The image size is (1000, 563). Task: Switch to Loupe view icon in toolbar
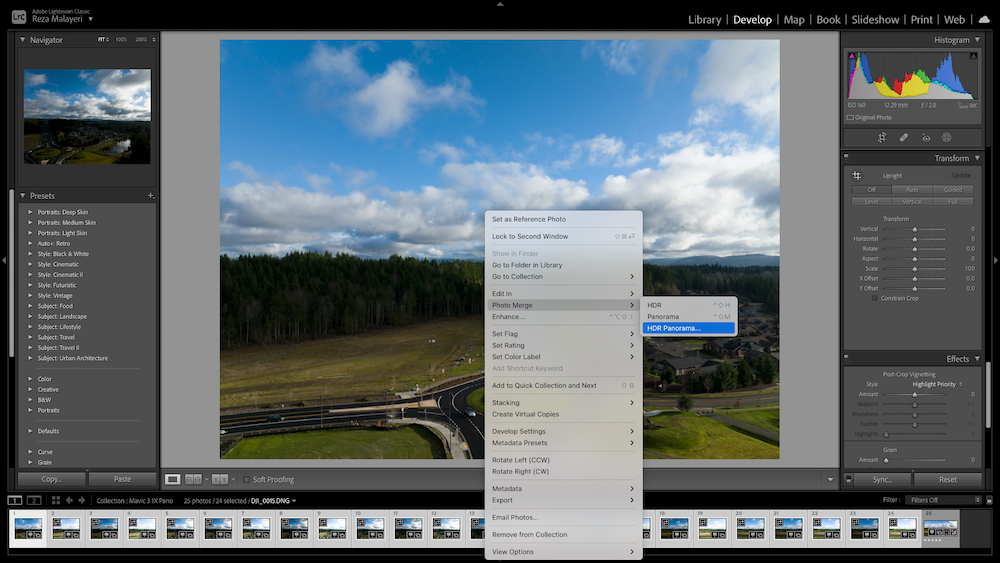coord(172,479)
